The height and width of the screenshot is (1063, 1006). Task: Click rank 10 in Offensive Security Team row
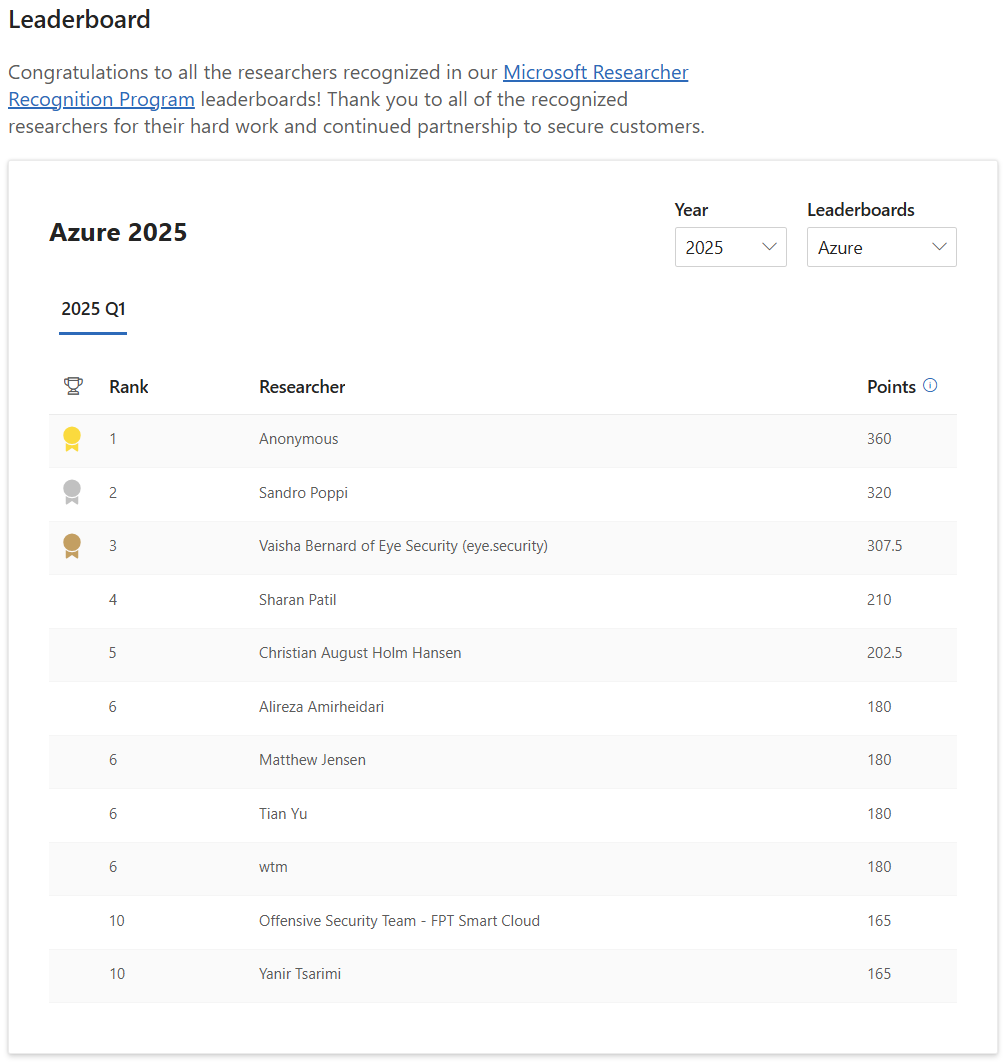click(117, 921)
